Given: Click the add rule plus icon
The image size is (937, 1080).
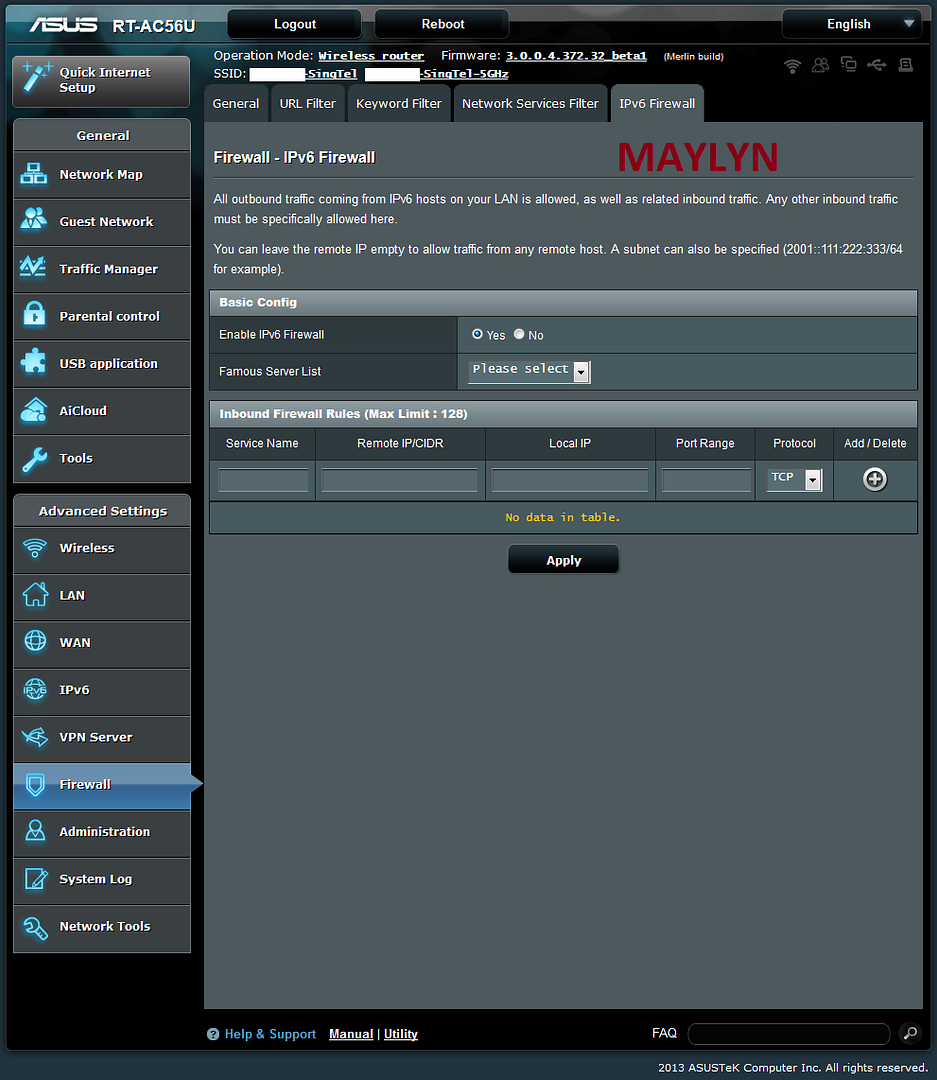Looking at the screenshot, I should 874,480.
